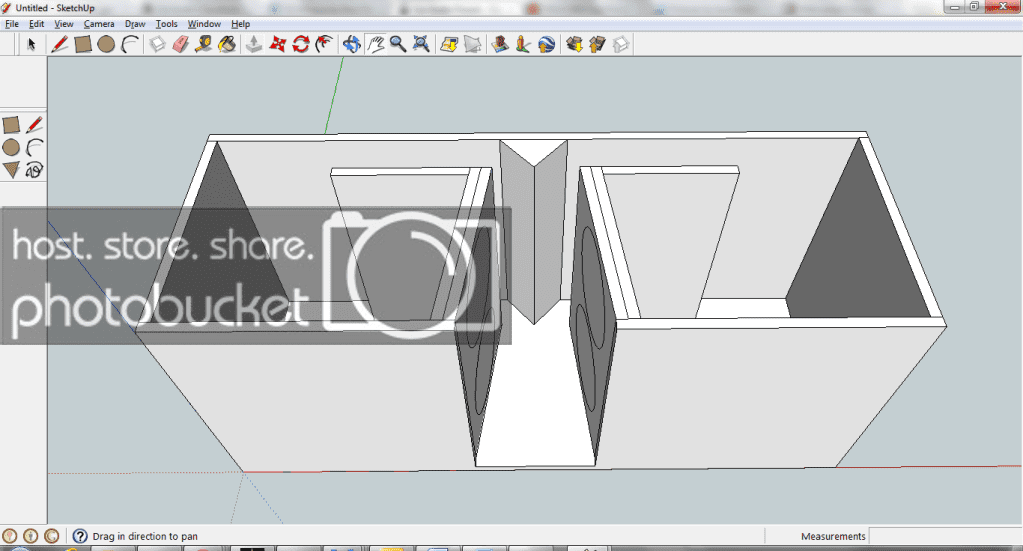Select Rectangle in the side drawing palette
The image size is (1023, 551).
click(11, 125)
